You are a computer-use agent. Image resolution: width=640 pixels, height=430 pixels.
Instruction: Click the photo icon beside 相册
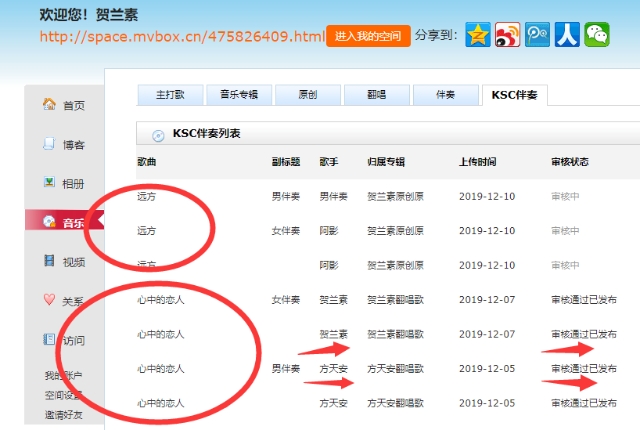(x=49, y=183)
